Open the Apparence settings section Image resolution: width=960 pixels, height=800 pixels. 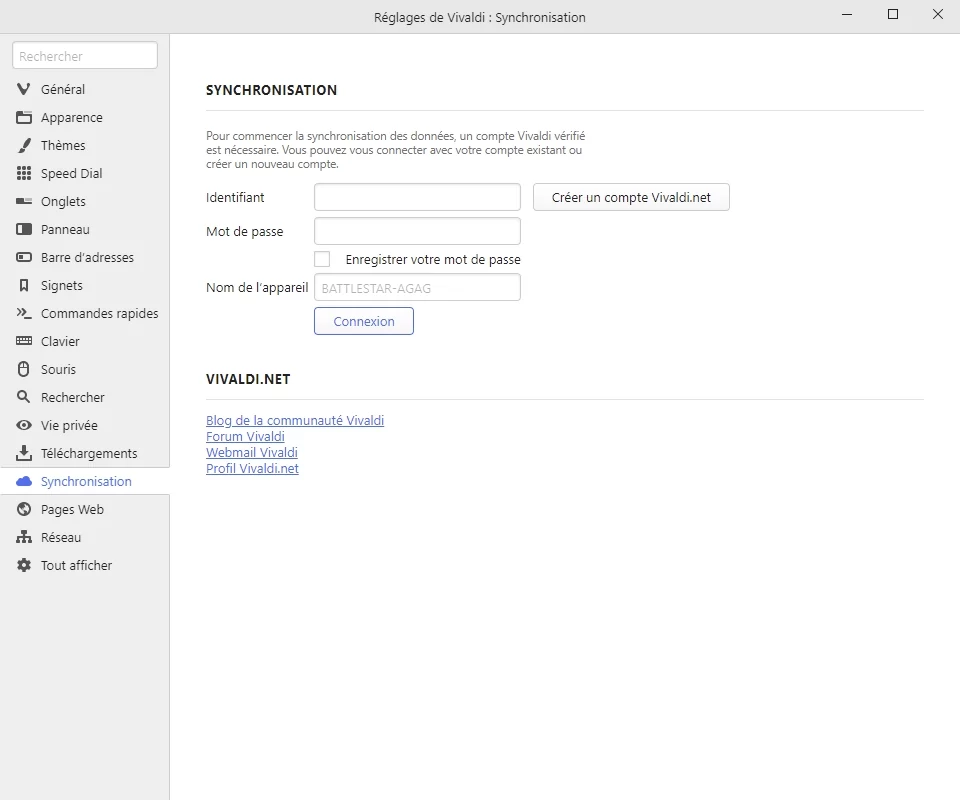tap(72, 118)
